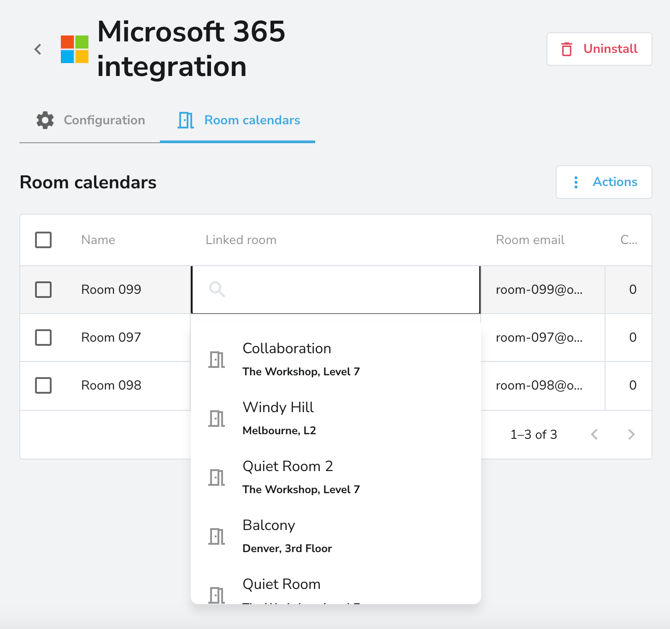Viewport: 670px width, 629px height.
Task: Click the Room email column header
Action: 530,240
